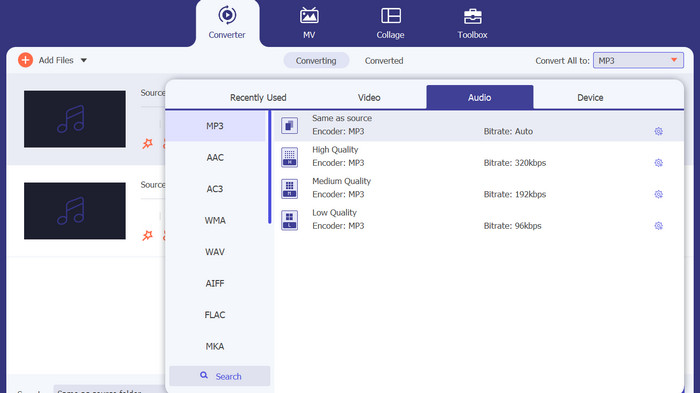Open the Collage module

point(390,23)
